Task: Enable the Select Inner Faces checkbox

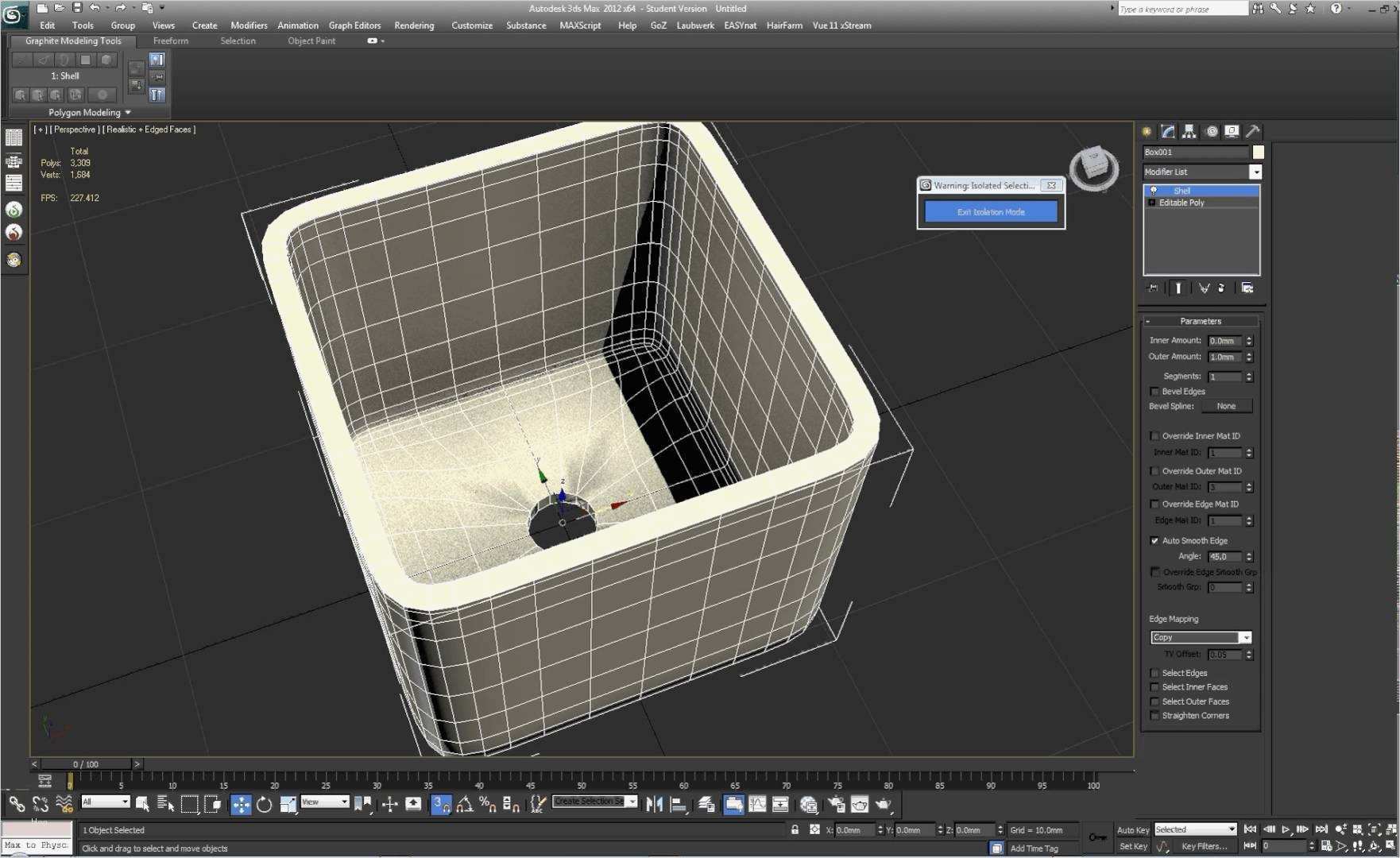Action: coord(1154,686)
